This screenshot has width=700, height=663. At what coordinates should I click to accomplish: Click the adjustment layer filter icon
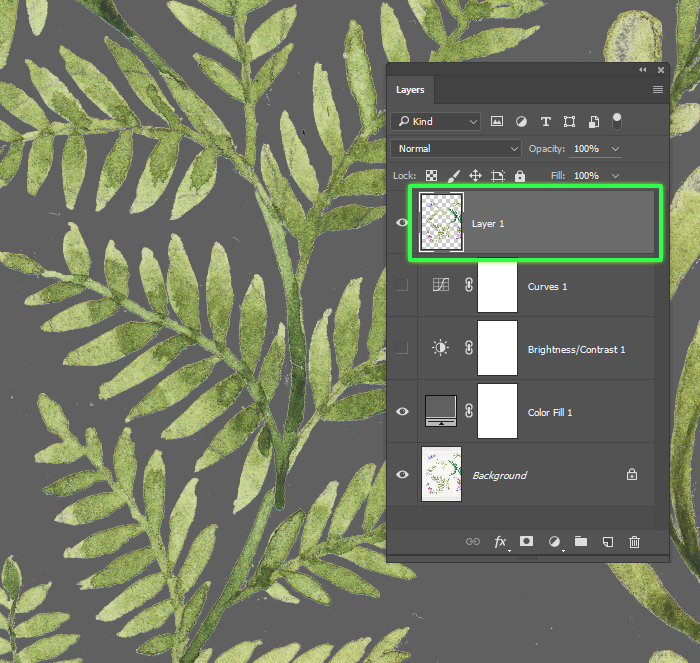(521, 121)
